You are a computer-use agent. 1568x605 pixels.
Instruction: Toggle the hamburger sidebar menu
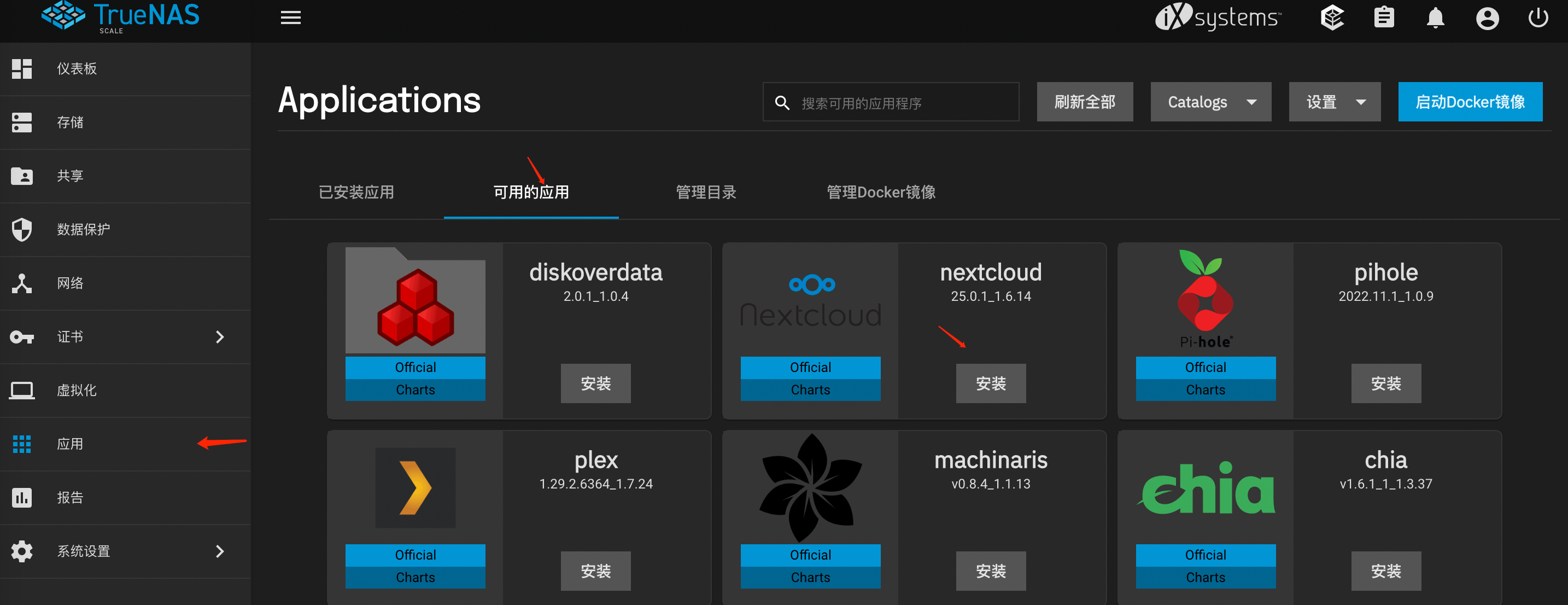click(290, 18)
